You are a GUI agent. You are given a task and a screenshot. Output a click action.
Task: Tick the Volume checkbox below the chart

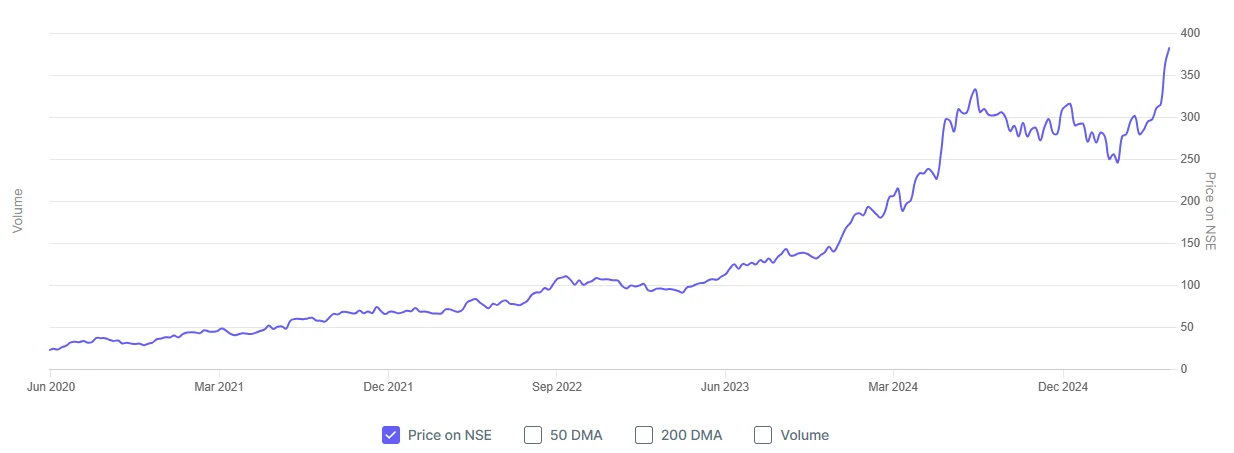tap(763, 435)
